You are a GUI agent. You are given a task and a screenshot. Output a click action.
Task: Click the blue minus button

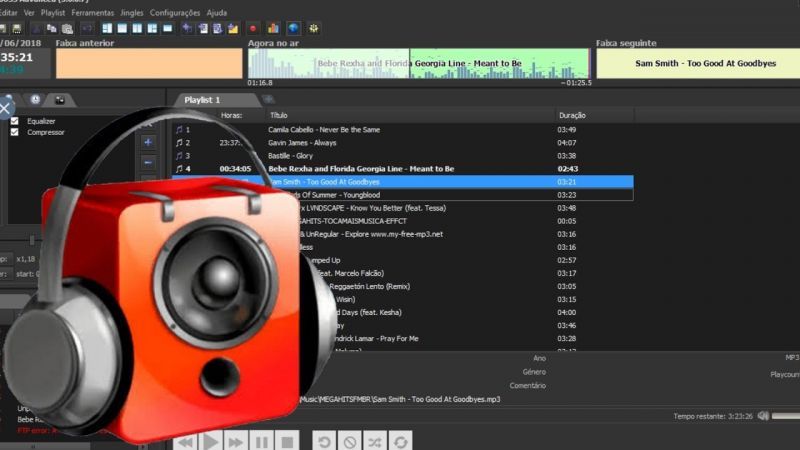click(148, 163)
